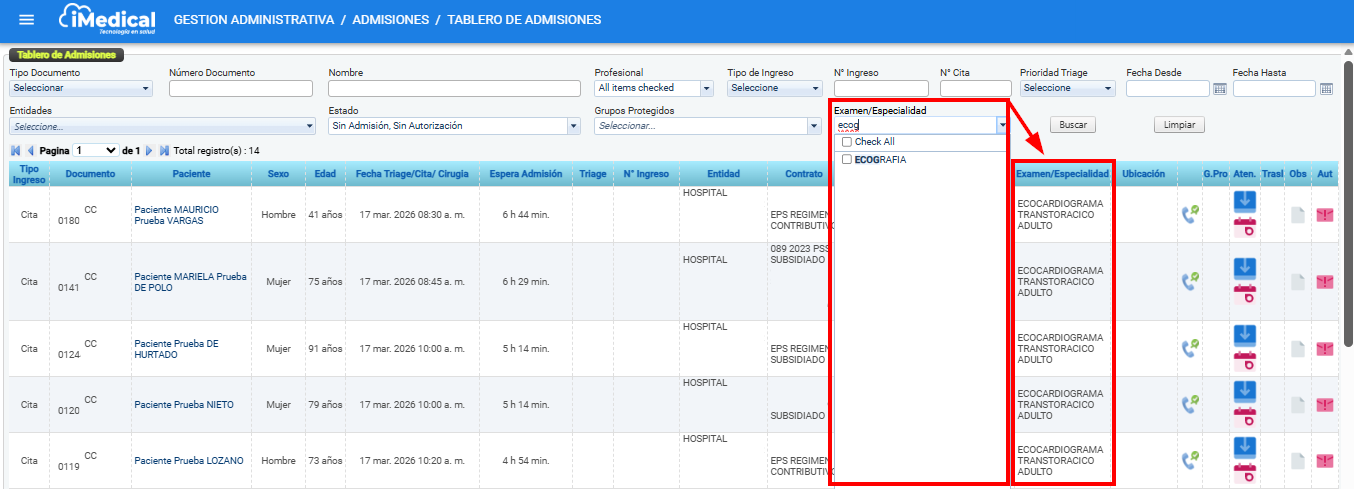This screenshot has height=489, width=1354.
Task: Open the Fecha Hasta calendar picker
Action: pos(1326,89)
